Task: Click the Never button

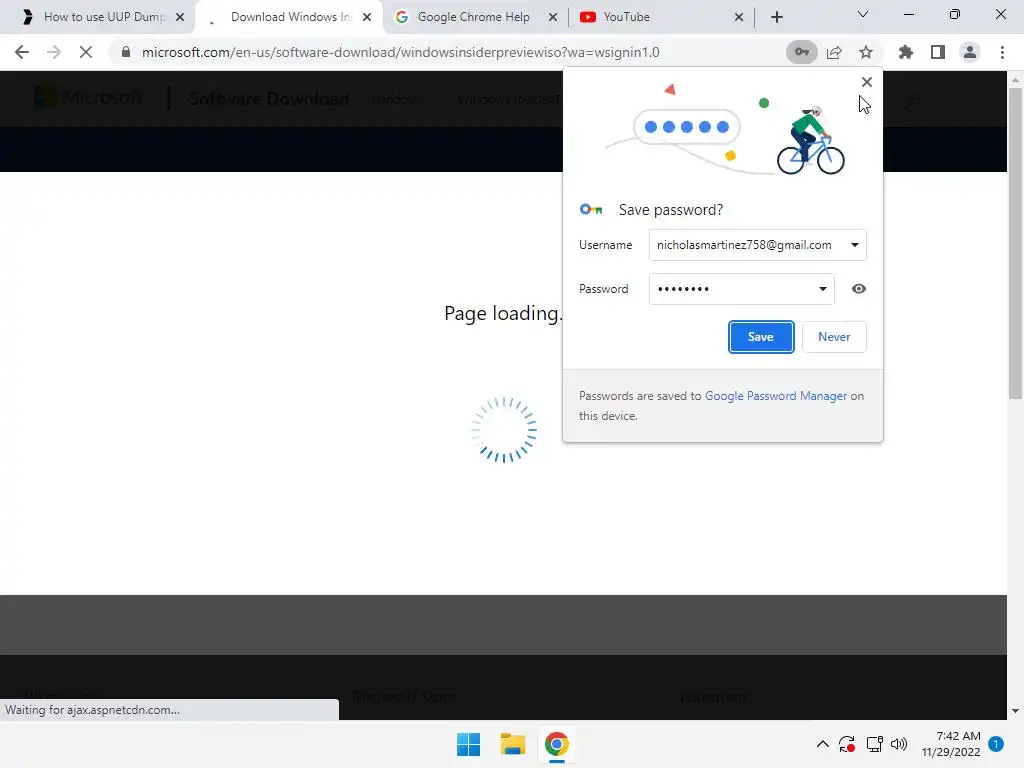Action: (x=834, y=337)
